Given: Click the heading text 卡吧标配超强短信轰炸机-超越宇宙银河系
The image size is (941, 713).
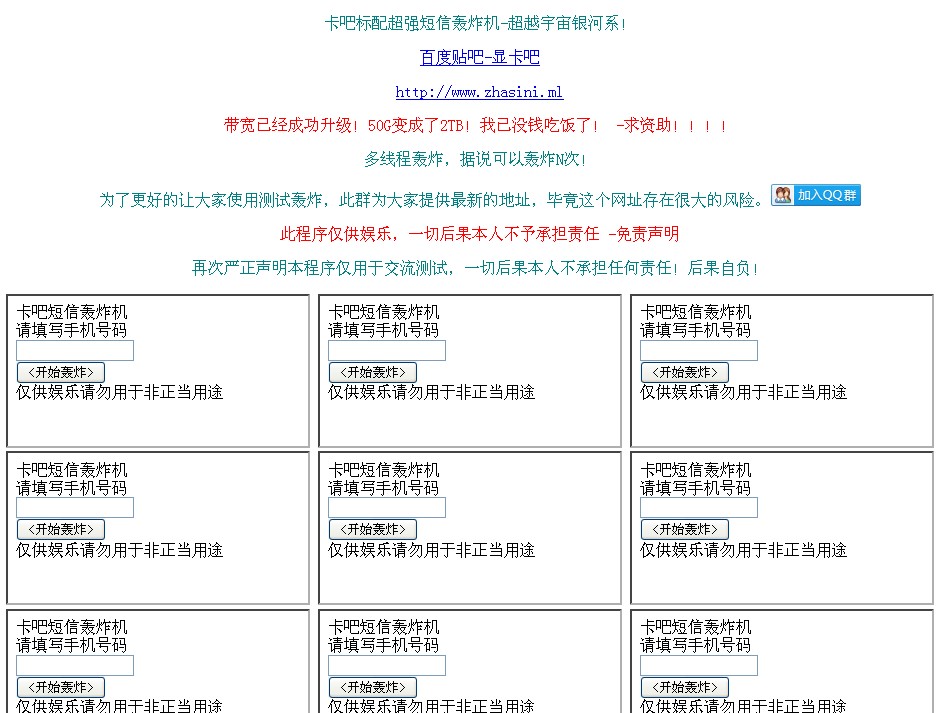Looking at the screenshot, I should [x=475, y=23].
